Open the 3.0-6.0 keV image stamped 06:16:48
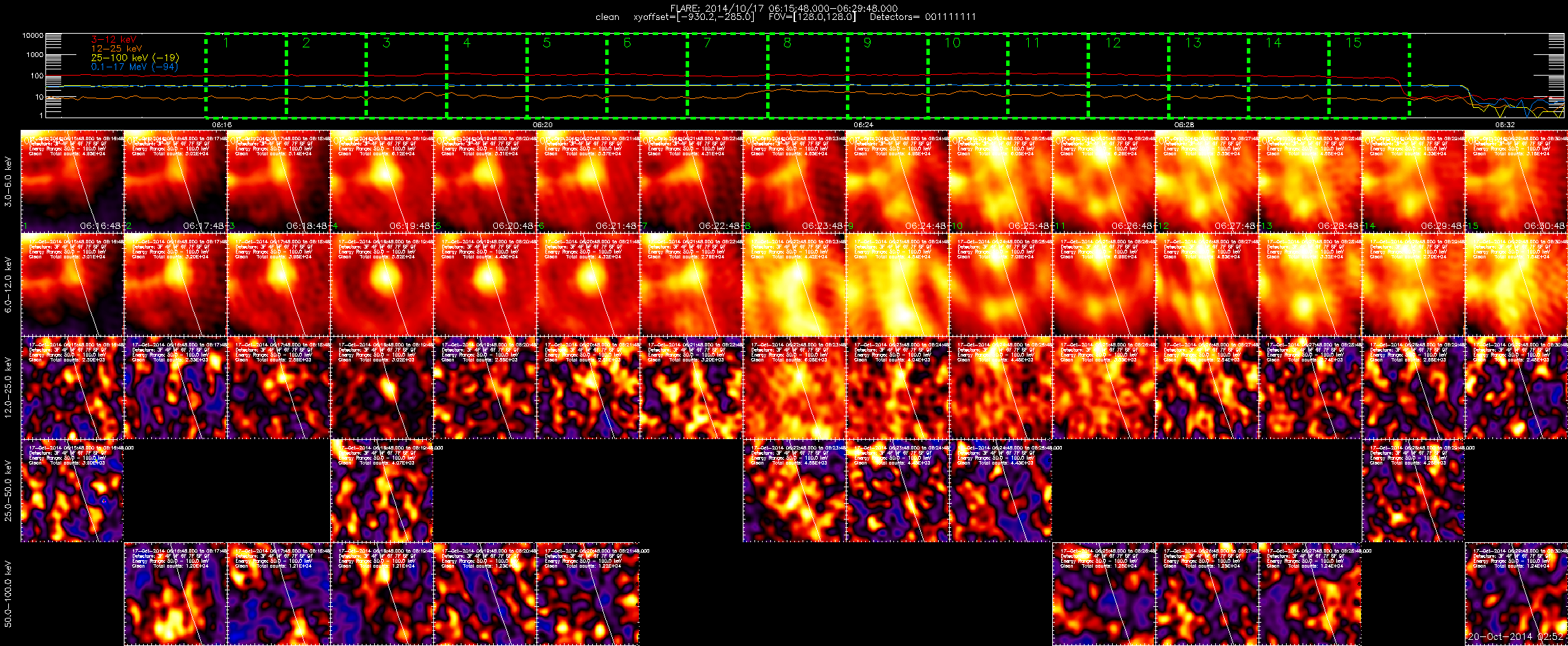The height and width of the screenshot is (646, 1568). [x=72, y=181]
